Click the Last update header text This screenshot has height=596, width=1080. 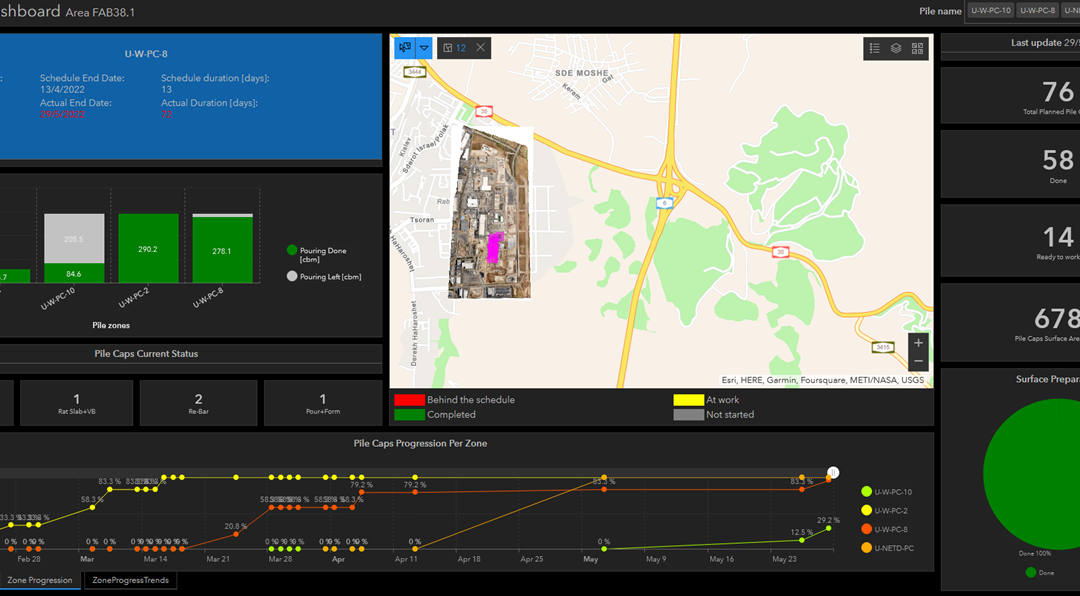pyautogui.click(x=1045, y=43)
